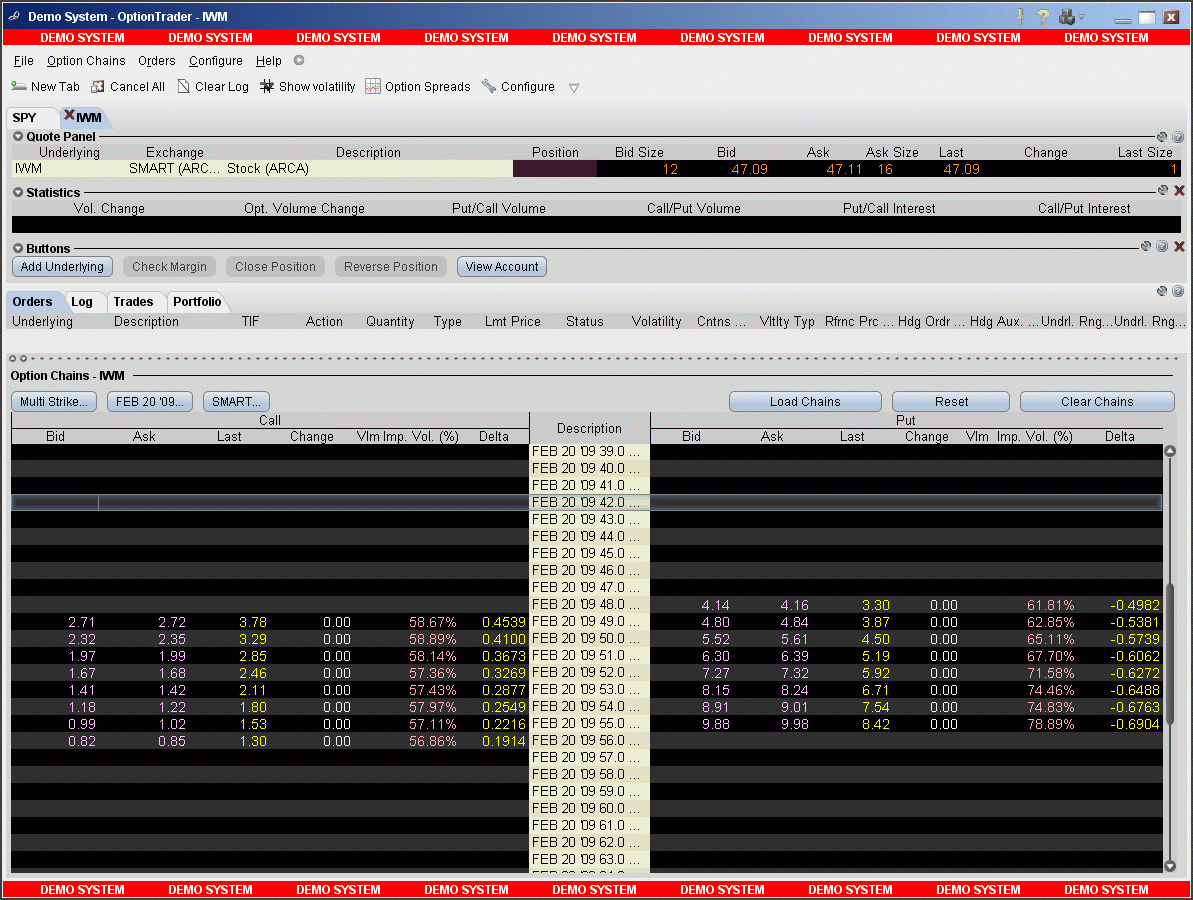This screenshot has height=900, width=1193.
Task: Click call ask 2.35 for 50.0 strike
Action: (x=172, y=639)
